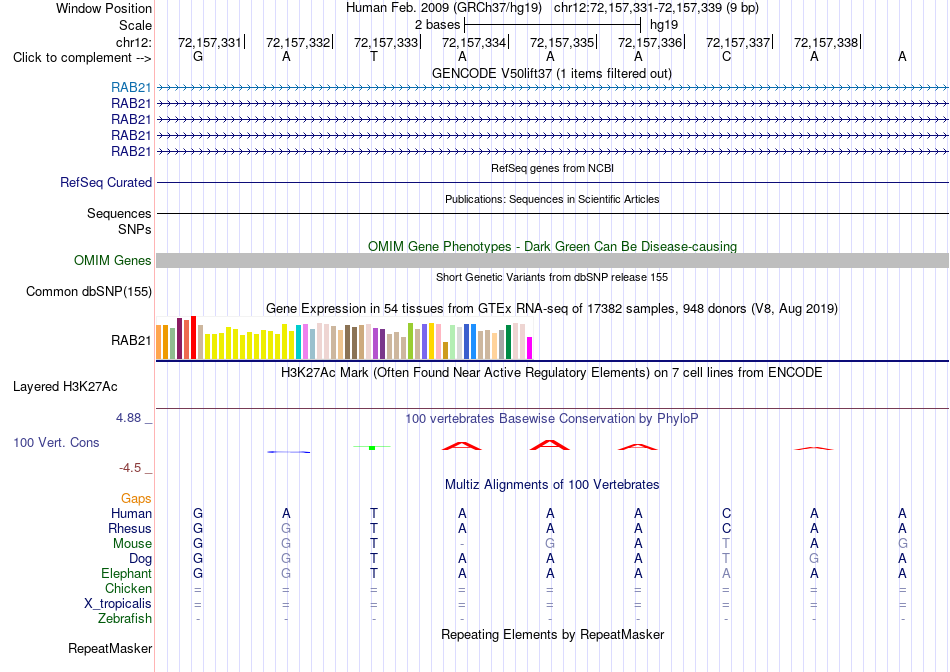This screenshot has width=950, height=672.
Task: Click the Human species label
Action: (131, 513)
